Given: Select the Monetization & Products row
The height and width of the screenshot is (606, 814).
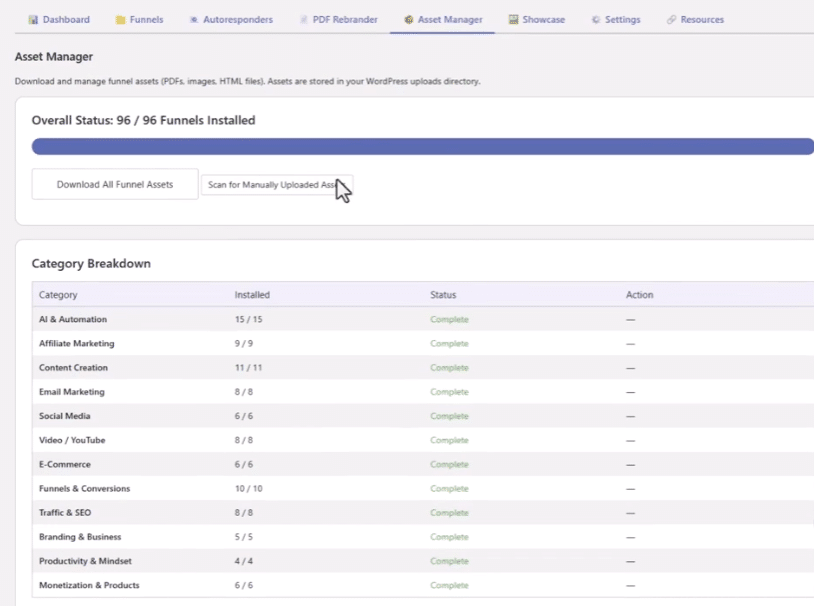Looking at the screenshot, I should 89,585.
